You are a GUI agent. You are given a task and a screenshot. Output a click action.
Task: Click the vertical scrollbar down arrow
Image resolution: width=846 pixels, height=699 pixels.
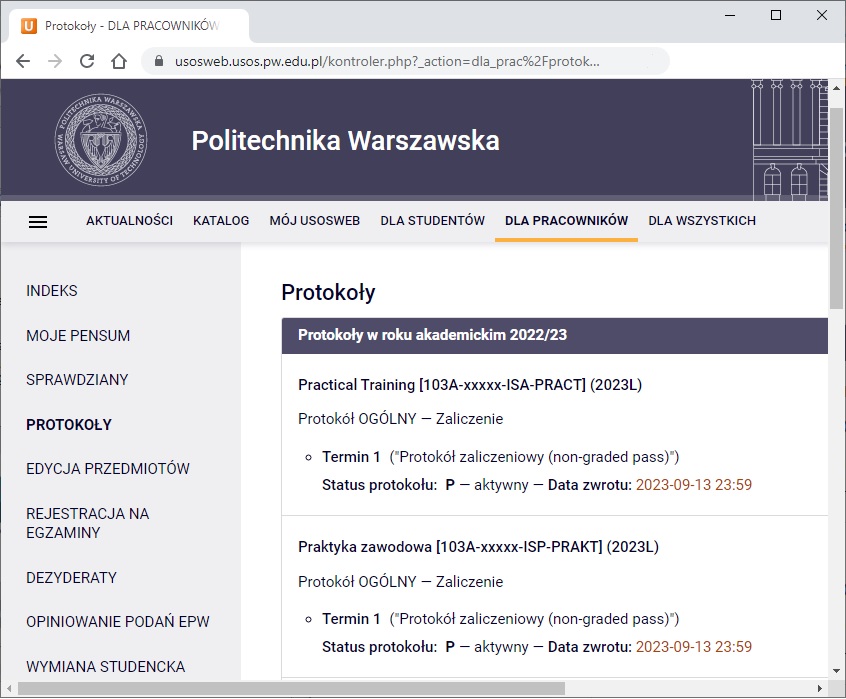[836, 671]
